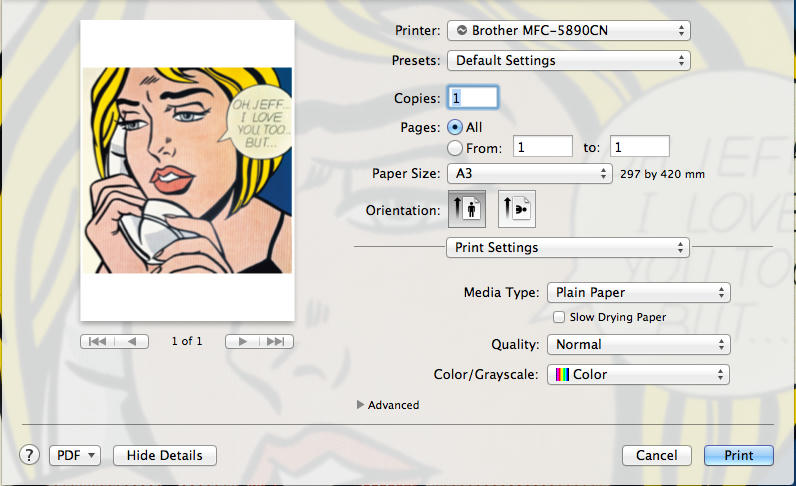Go to last page in preview

coord(276,341)
